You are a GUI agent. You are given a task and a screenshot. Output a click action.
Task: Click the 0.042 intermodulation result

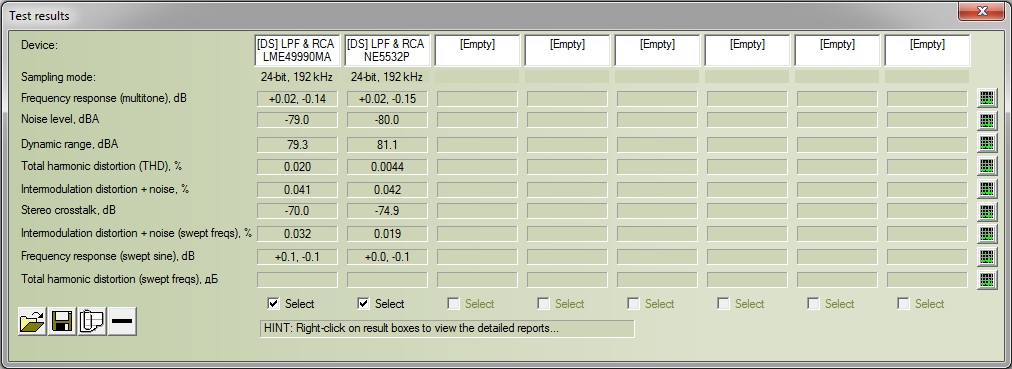387,190
